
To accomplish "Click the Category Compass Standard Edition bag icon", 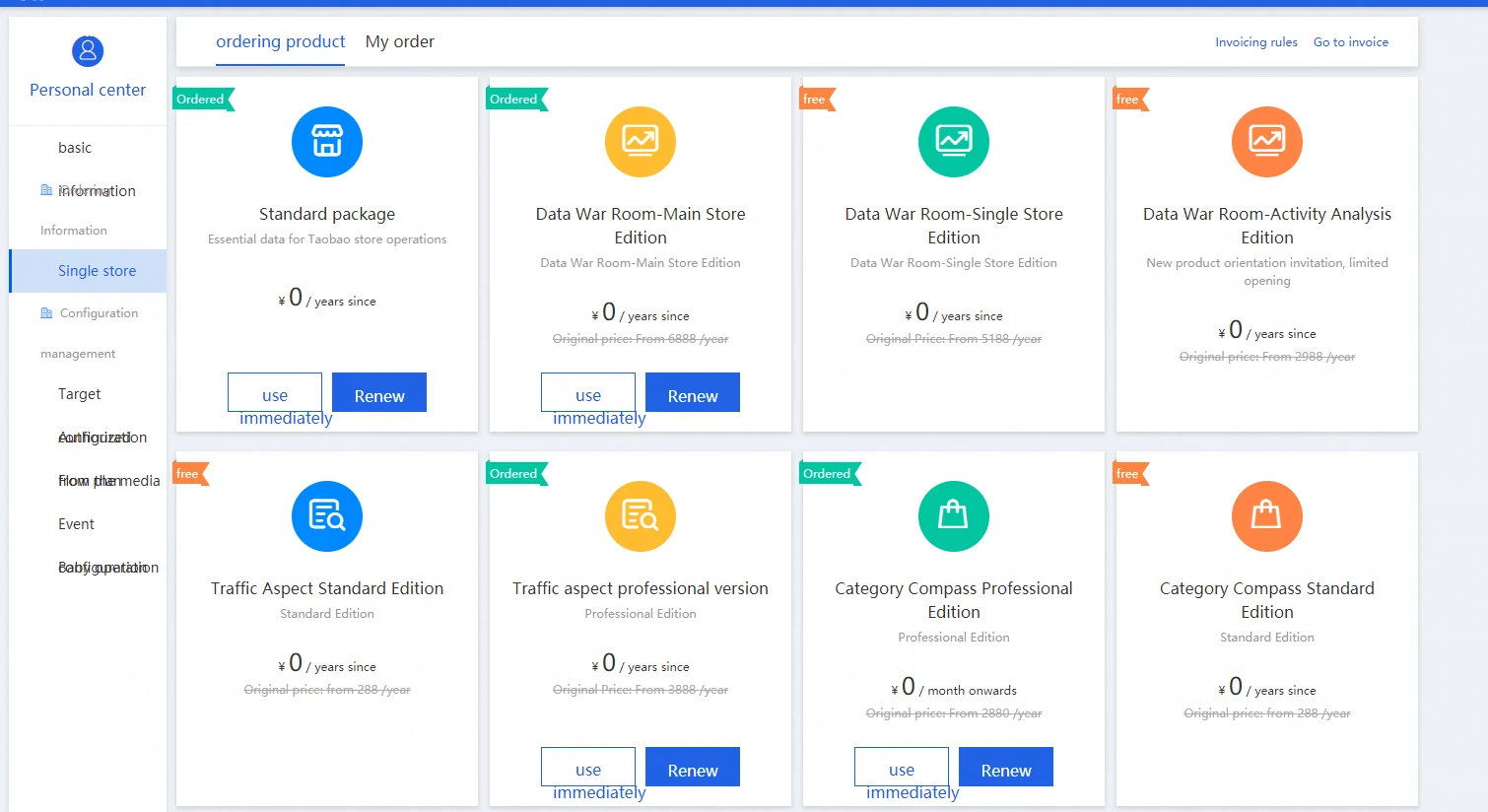I will point(1267,516).
